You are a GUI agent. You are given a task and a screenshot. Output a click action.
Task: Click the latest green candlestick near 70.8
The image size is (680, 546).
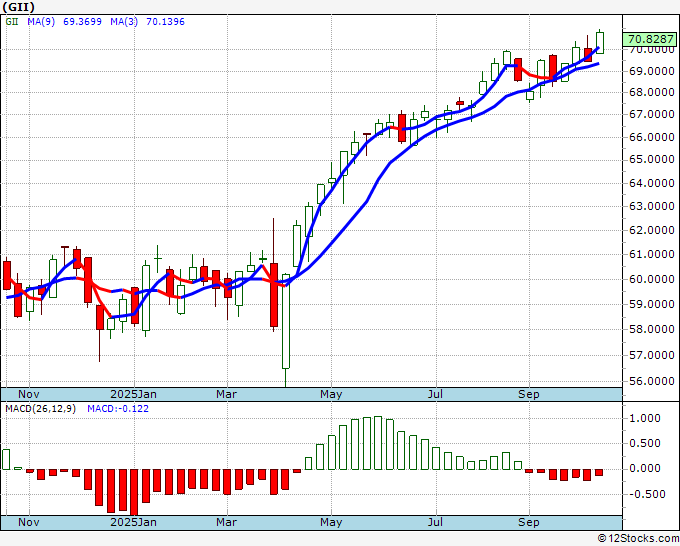click(x=600, y=42)
